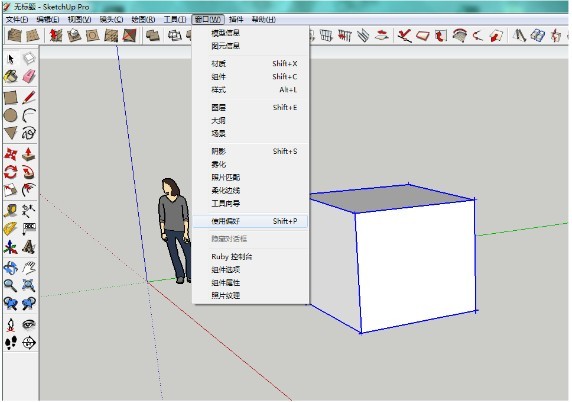Pick the yellow Protractor tool
The image size is (572, 402).
[11, 228]
